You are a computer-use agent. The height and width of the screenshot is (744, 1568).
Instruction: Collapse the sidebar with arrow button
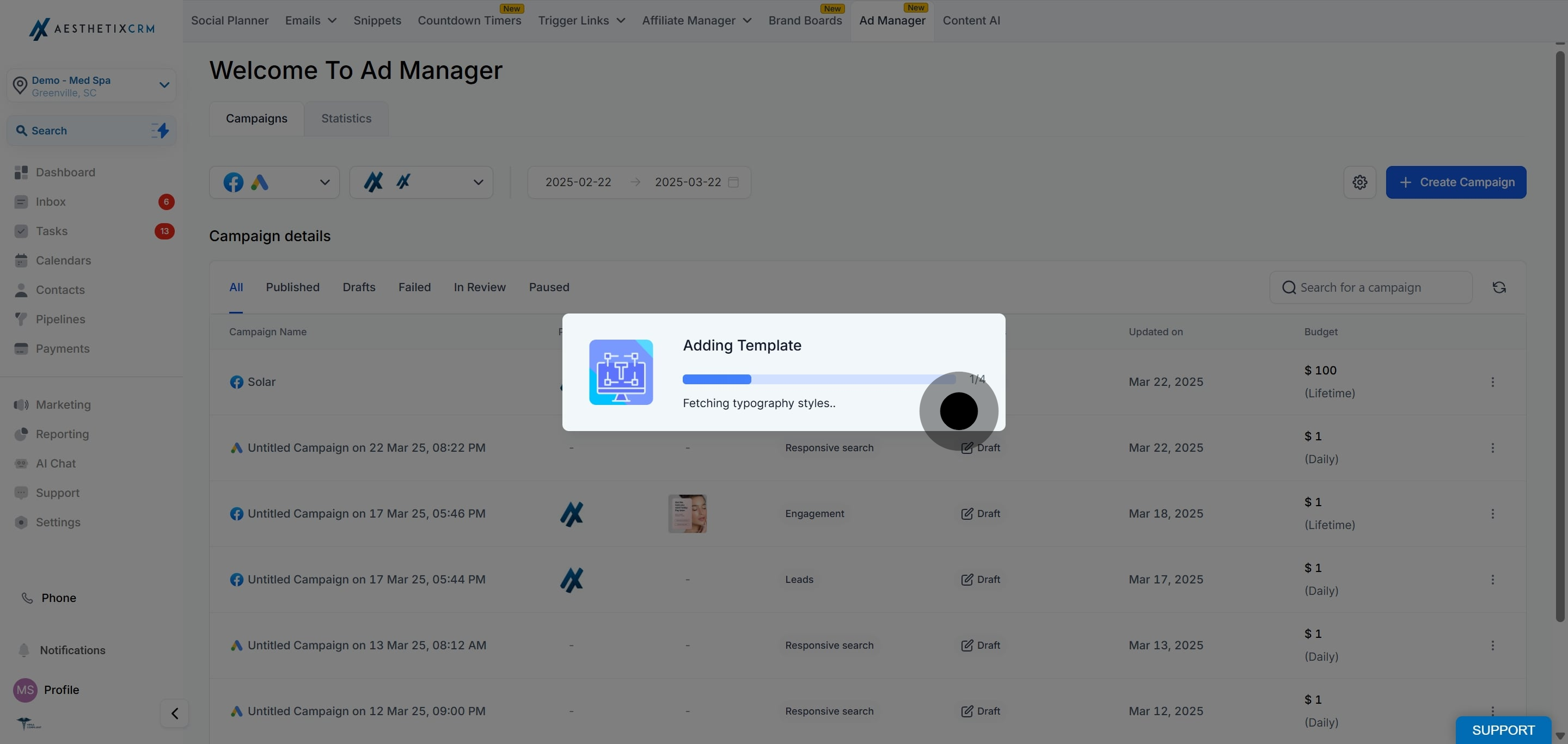175,714
